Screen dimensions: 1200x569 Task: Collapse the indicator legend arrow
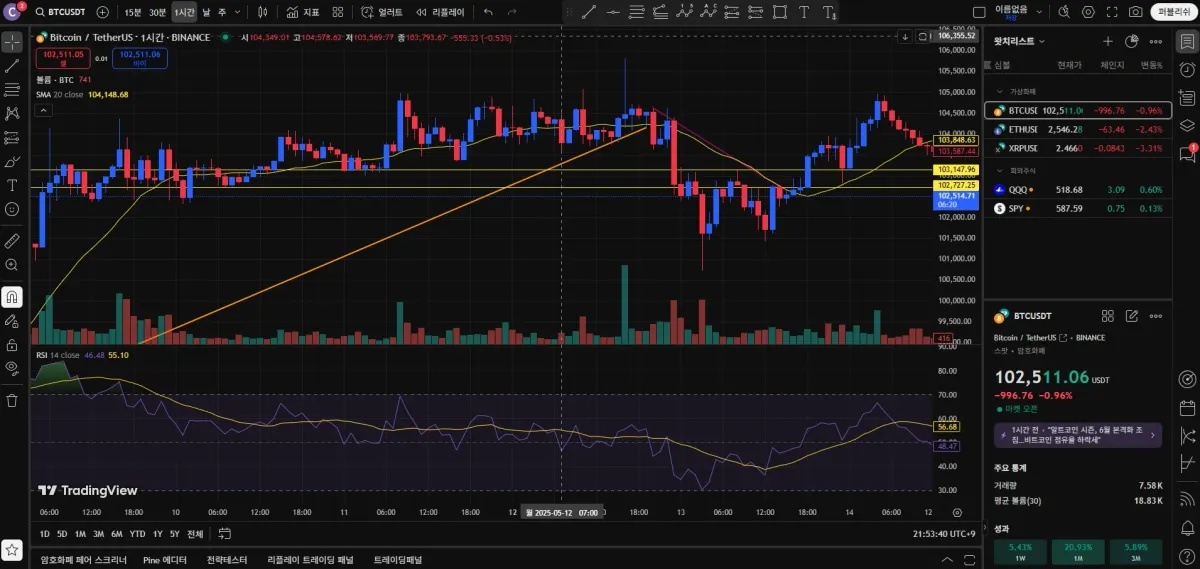point(43,110)
